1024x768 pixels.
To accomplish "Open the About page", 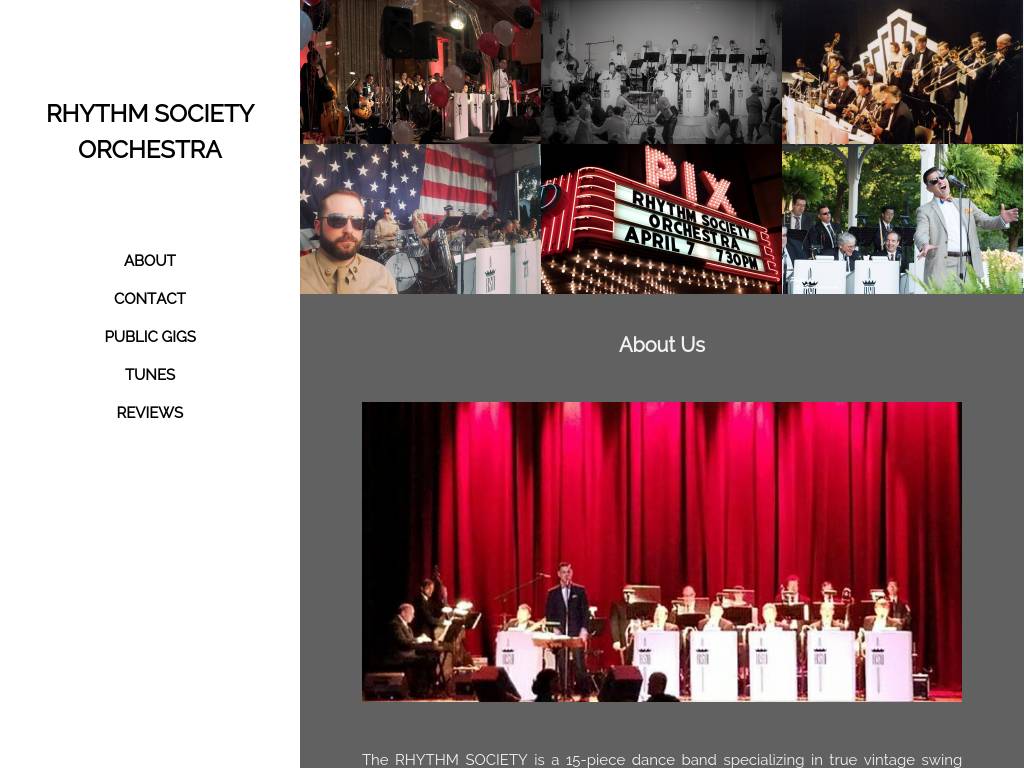I will (x=150, y=261).
